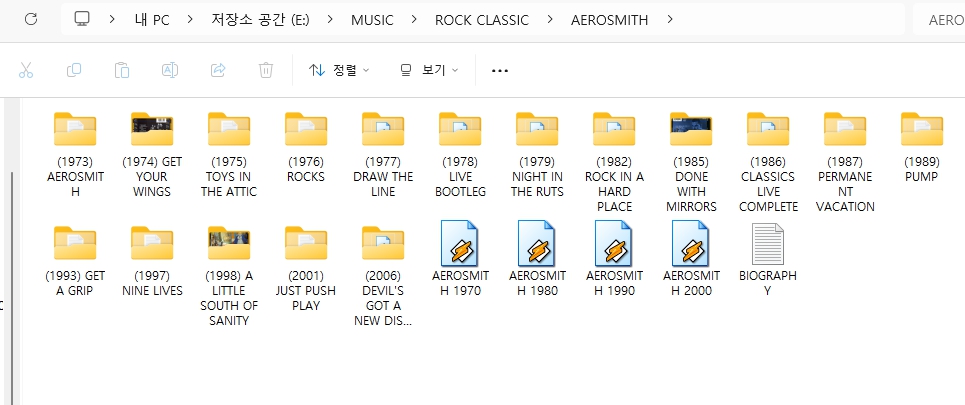965x405 pixels.
Task: Expand chevron after computer icon in breadcrumb
Action: pos(112,20)
